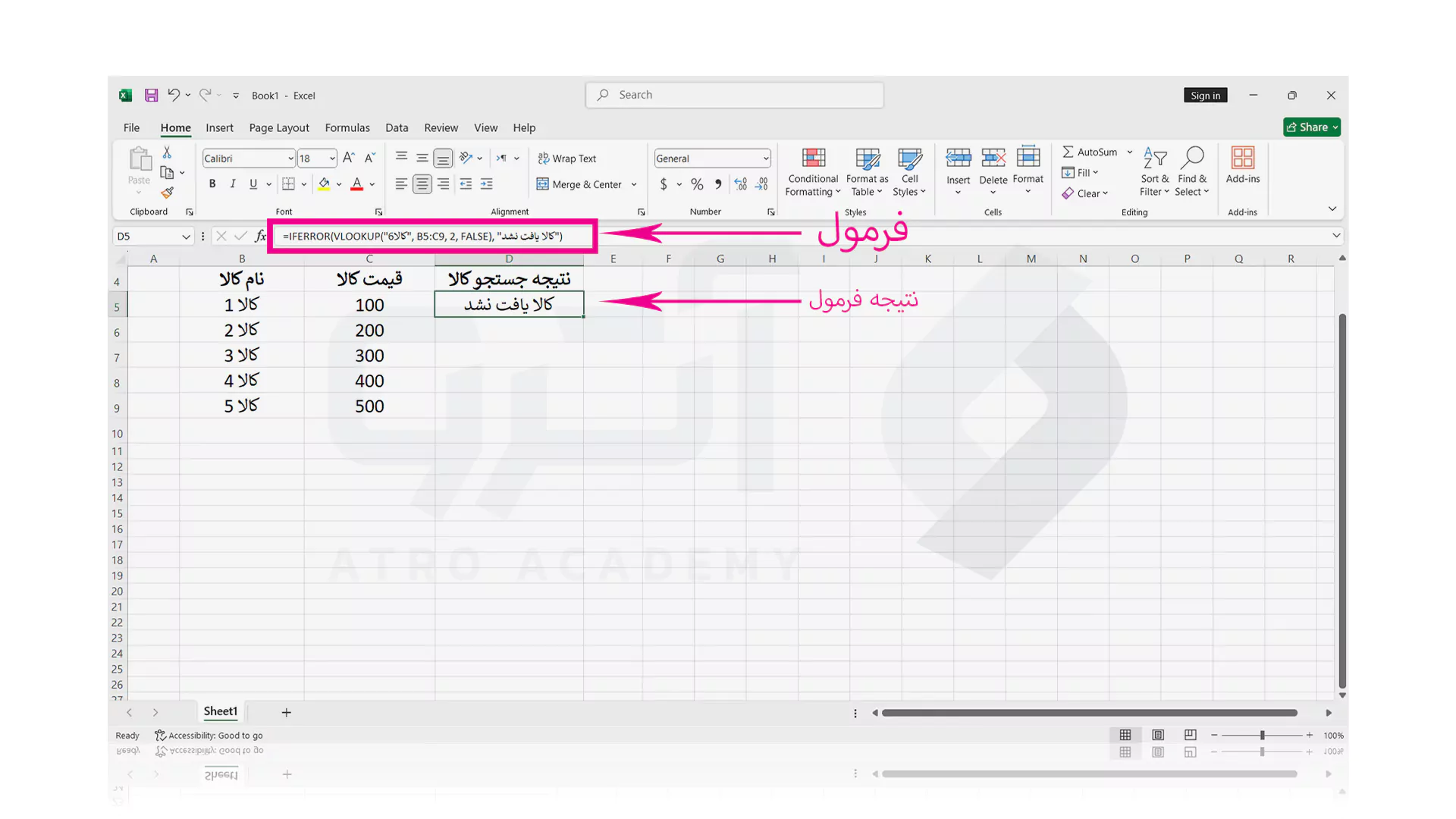Click the Insert Function fx icon
This screenshot has width=1456, height=819.
click(x=261, y=236)
